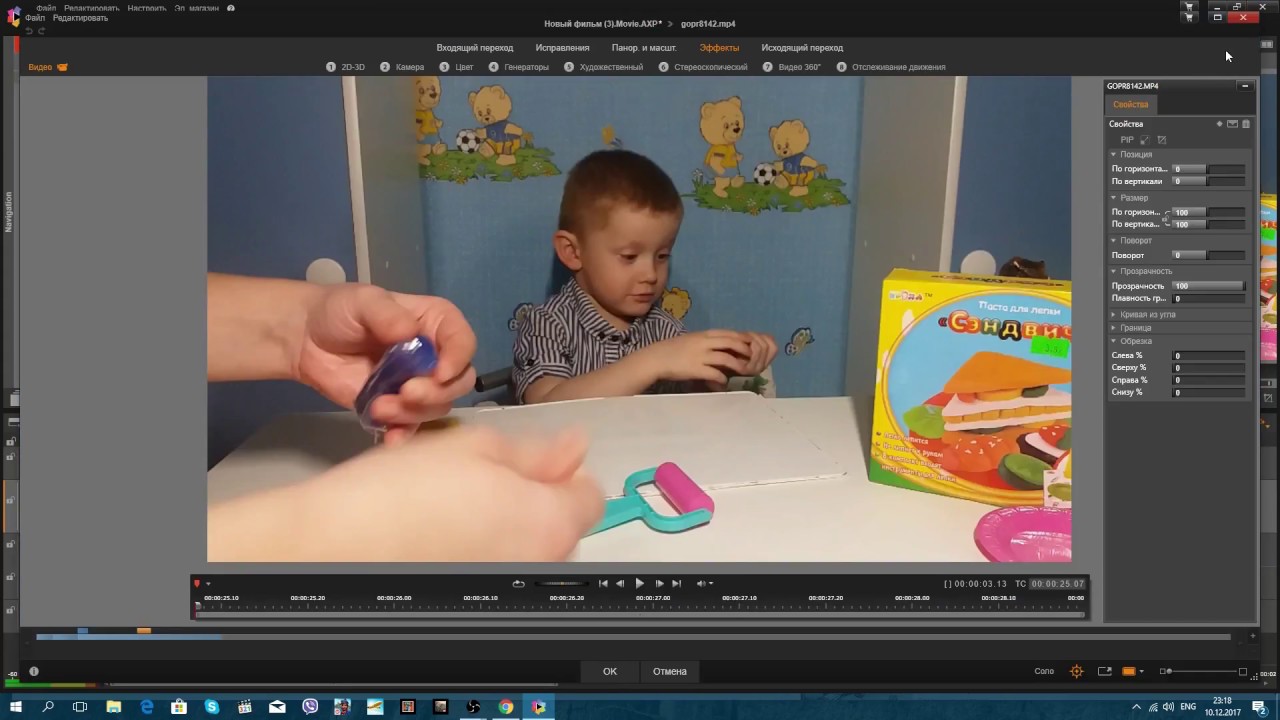1280x720 pixels.
Task: Select the Видео 360° effects category
Action: coord(792,67)
